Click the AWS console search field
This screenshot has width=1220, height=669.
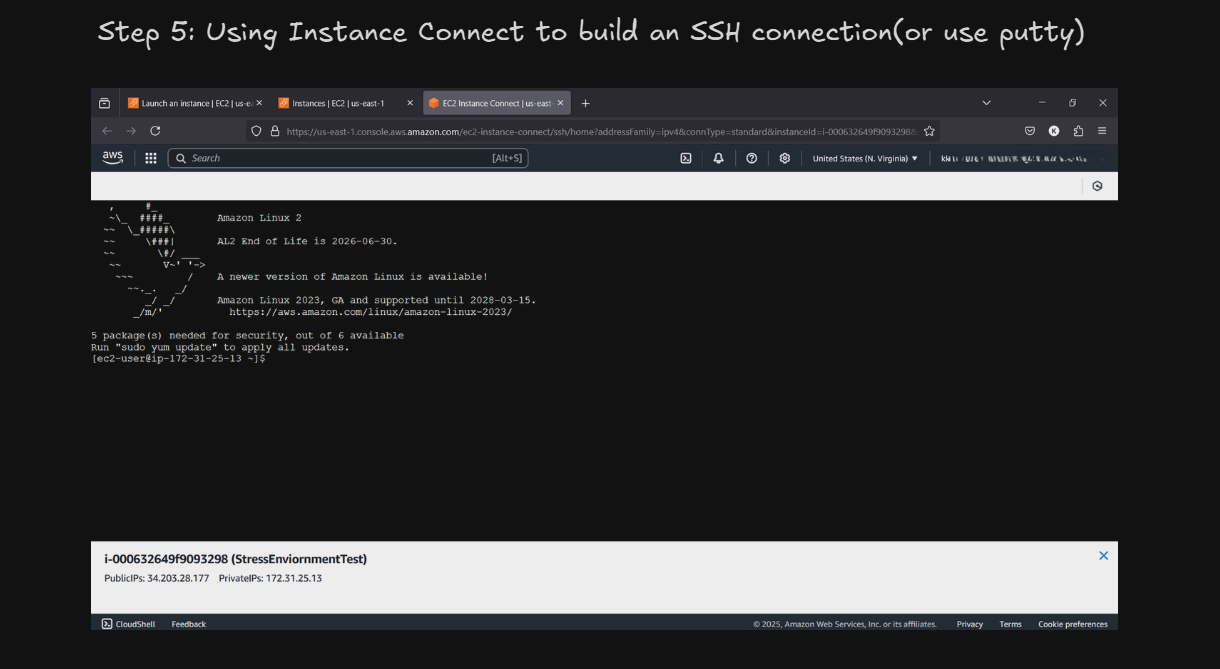(348, 158)
